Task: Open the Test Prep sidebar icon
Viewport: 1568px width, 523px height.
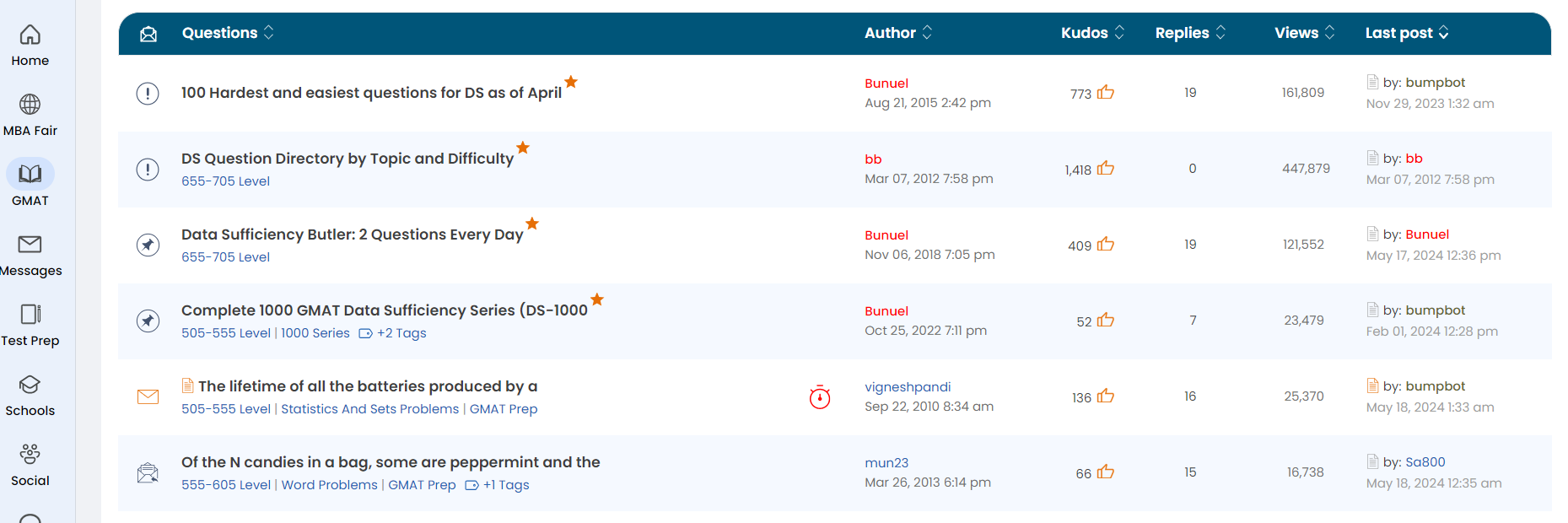Action: [x=30, y=314]
